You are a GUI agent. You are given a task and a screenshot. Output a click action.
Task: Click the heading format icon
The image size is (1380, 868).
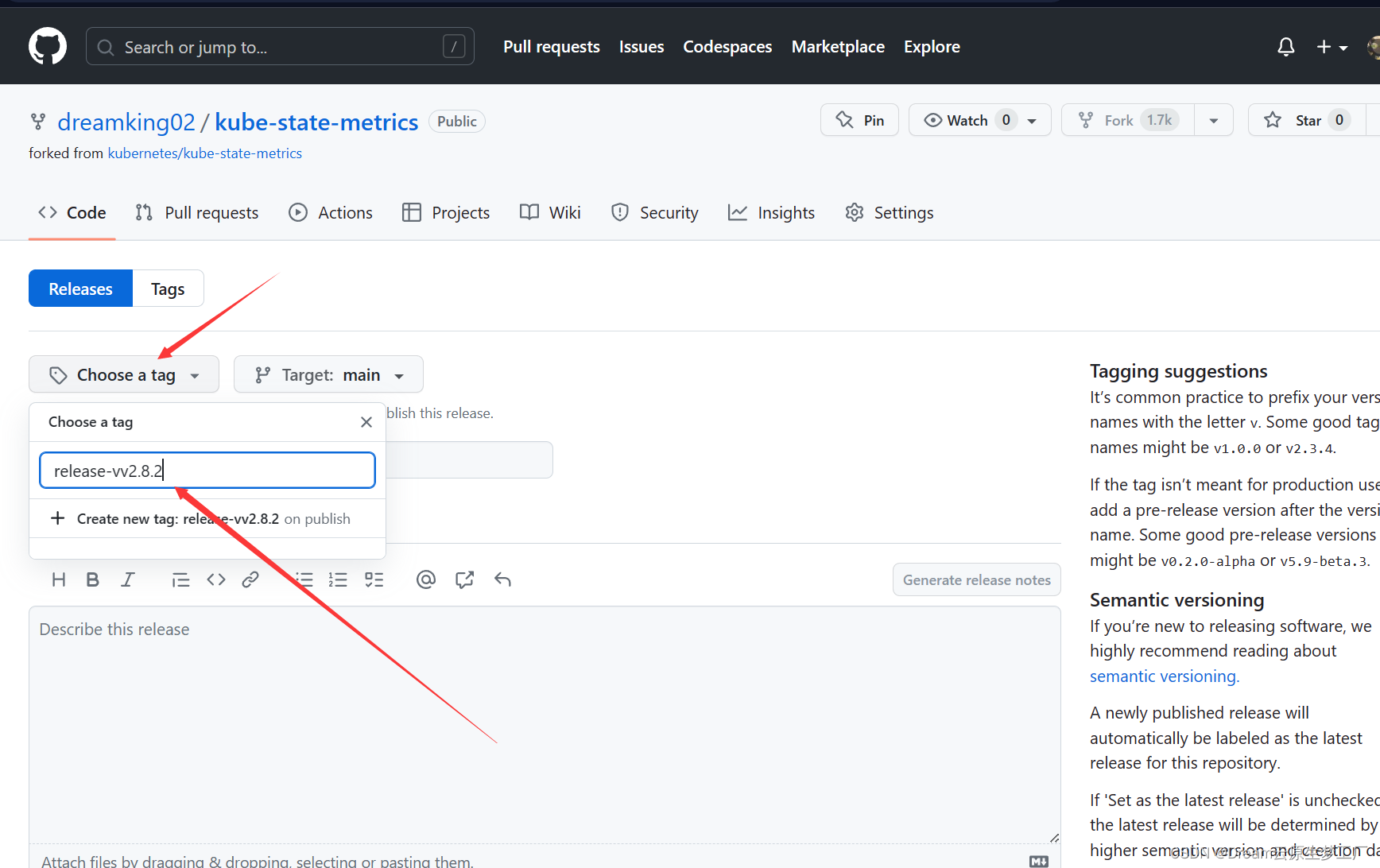pos(59,579)
